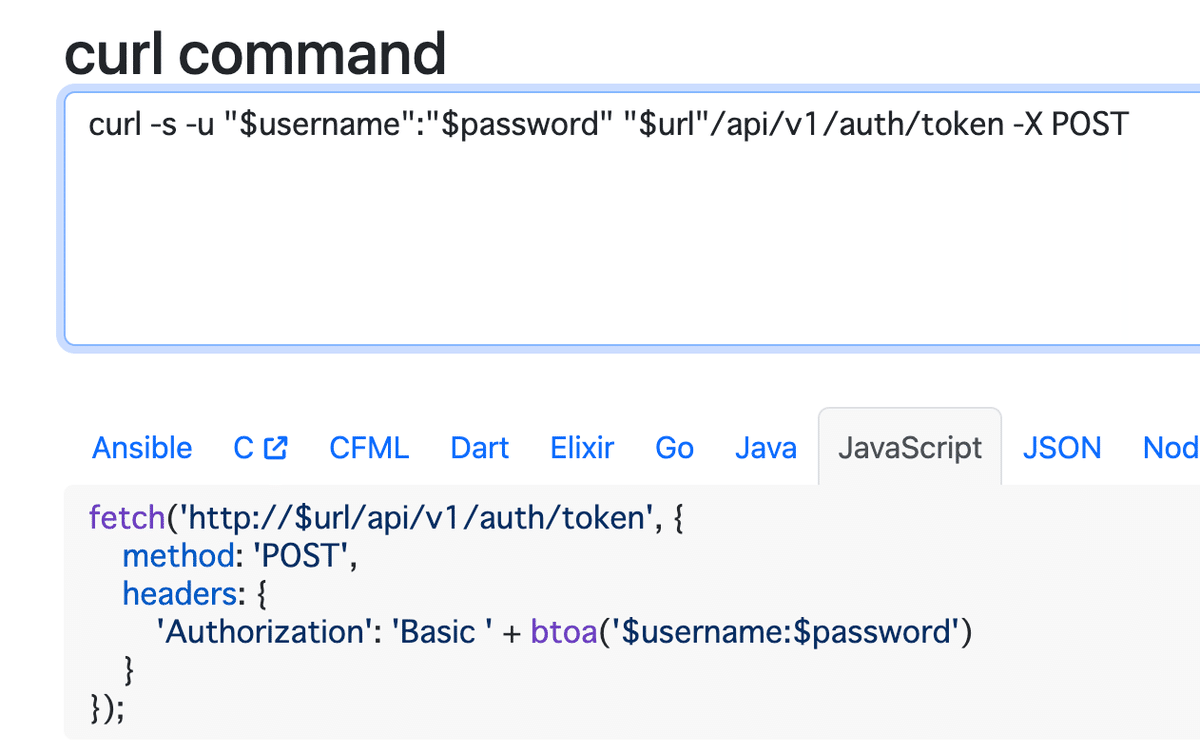Switch to the JSON tab
Screen dimensions: 1200x751
1062,447
